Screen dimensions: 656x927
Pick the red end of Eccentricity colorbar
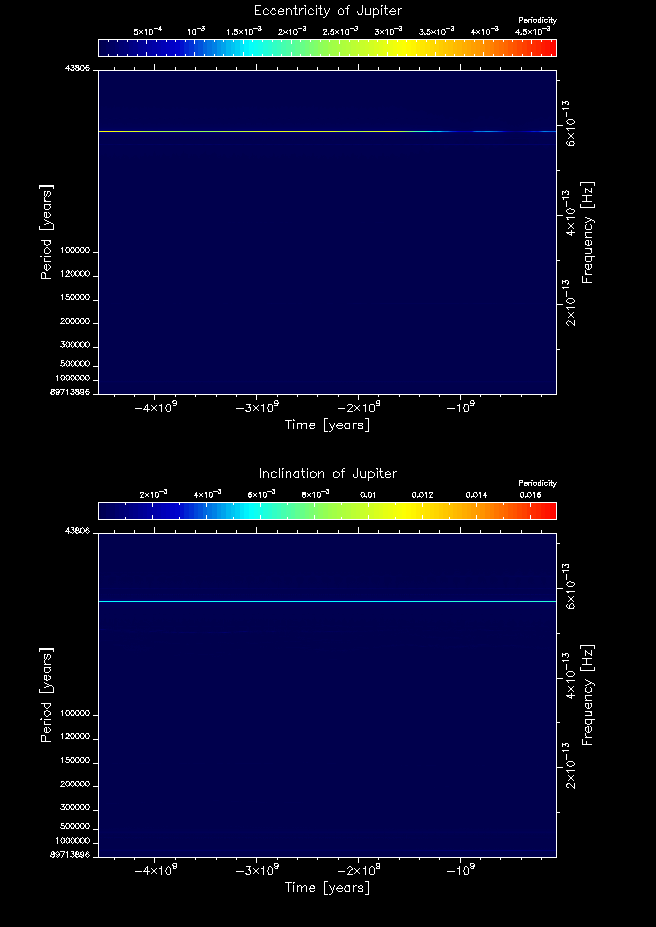tap(548, 48)
